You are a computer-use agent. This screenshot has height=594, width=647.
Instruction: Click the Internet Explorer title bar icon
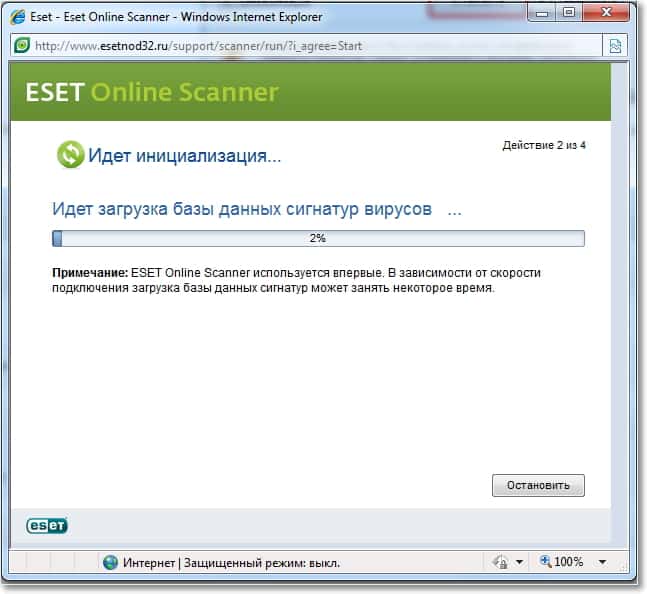[x=18, y=17]
